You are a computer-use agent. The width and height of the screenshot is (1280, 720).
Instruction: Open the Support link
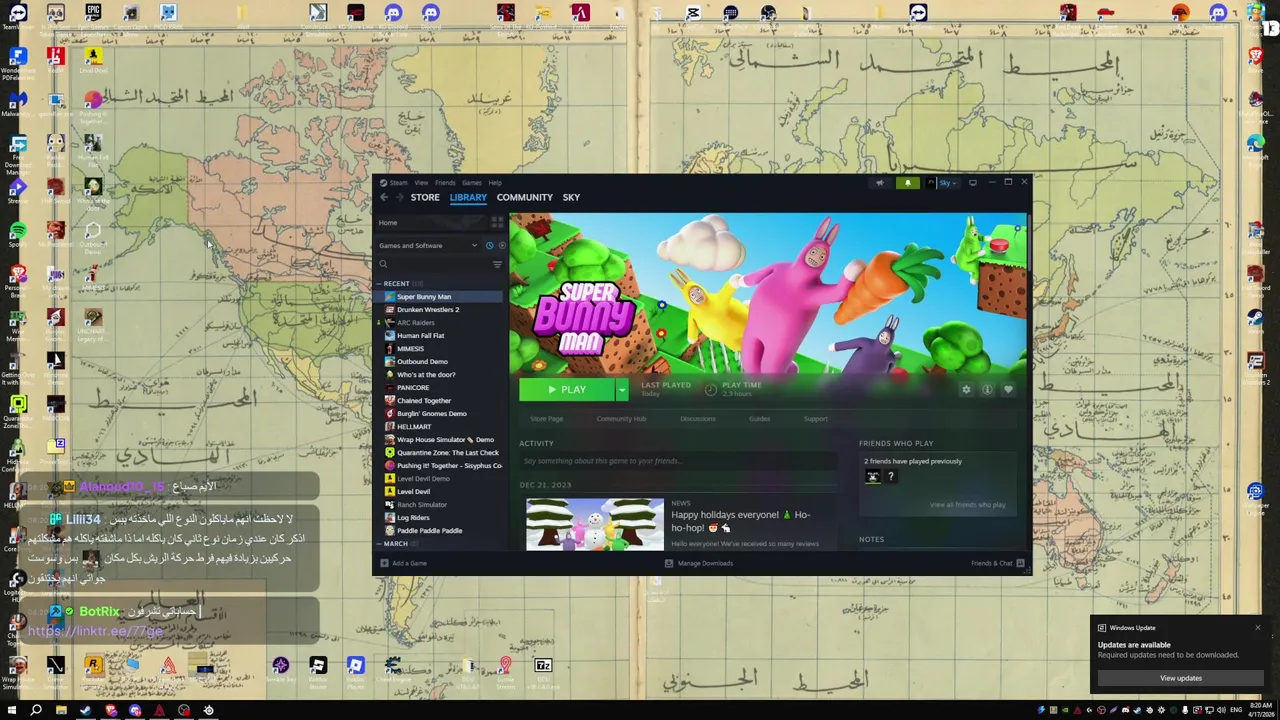click(816, 419)
